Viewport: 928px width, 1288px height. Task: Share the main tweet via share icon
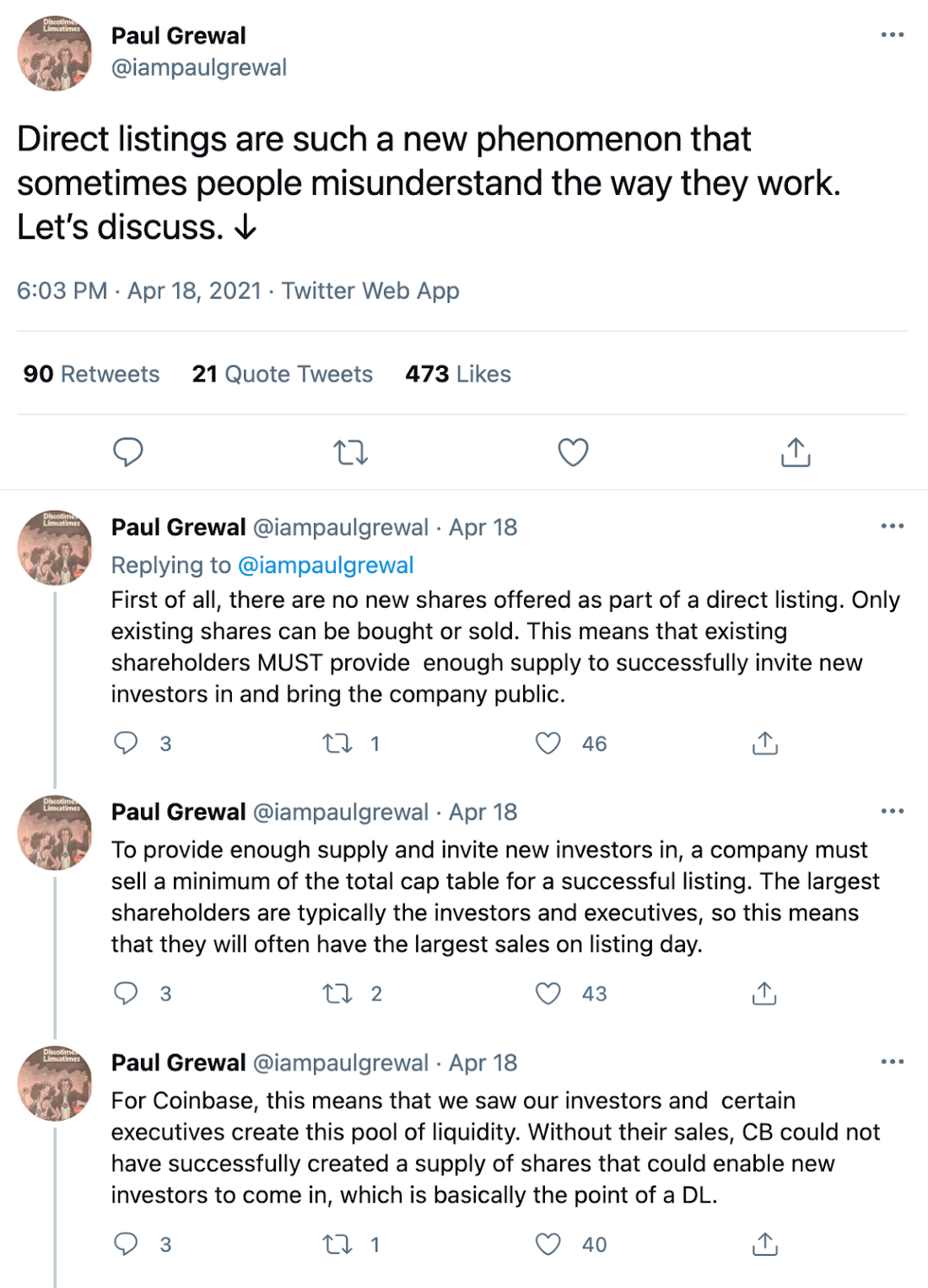(x=796, y=452)
